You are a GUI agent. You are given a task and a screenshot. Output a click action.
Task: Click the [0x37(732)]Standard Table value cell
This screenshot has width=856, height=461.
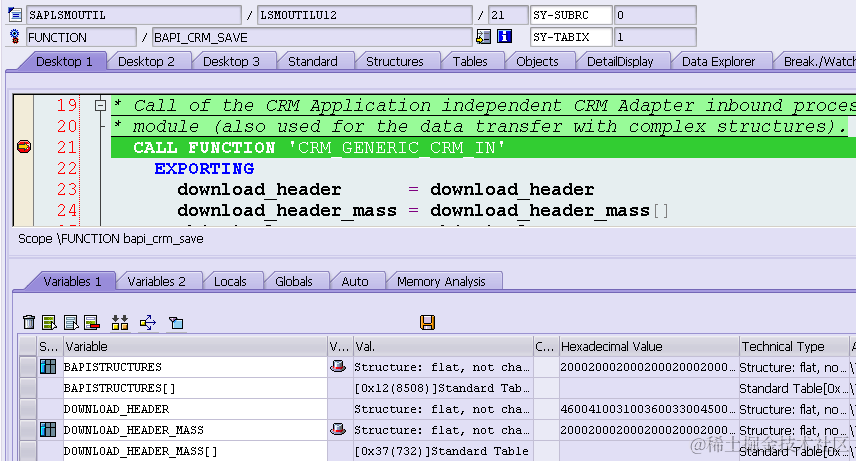tap(443, 451)
